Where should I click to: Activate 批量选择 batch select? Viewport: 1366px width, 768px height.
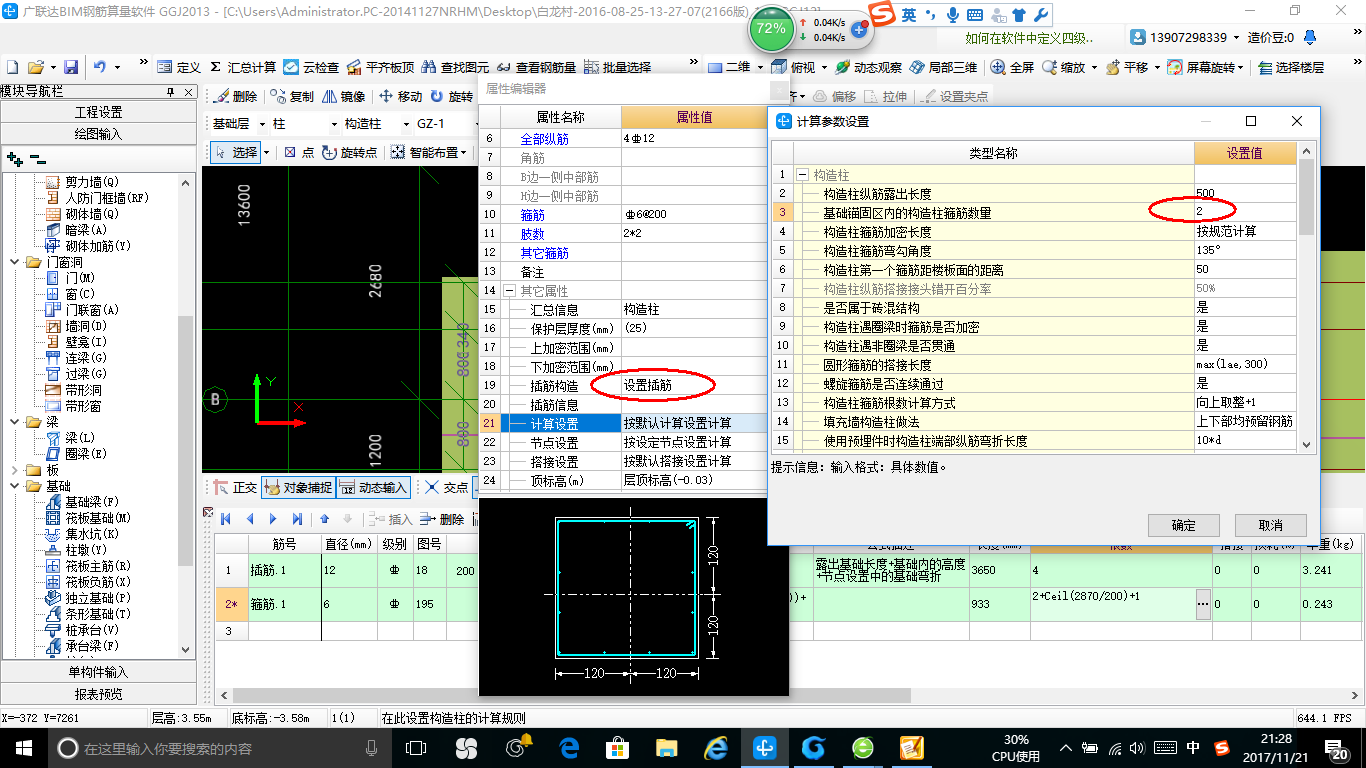tap(617, 67)
